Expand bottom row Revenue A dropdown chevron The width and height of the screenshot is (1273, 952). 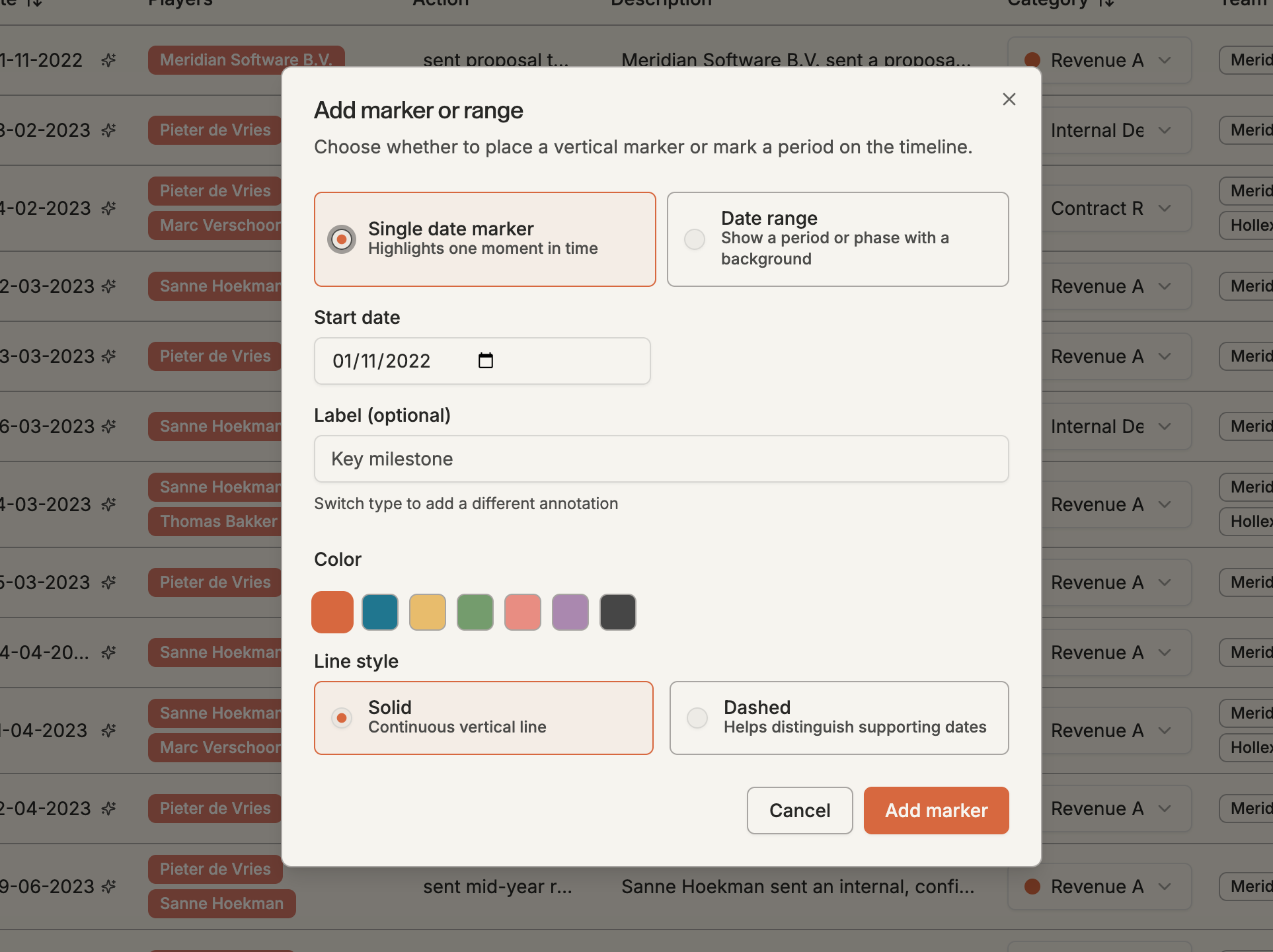click(1165, 887)
